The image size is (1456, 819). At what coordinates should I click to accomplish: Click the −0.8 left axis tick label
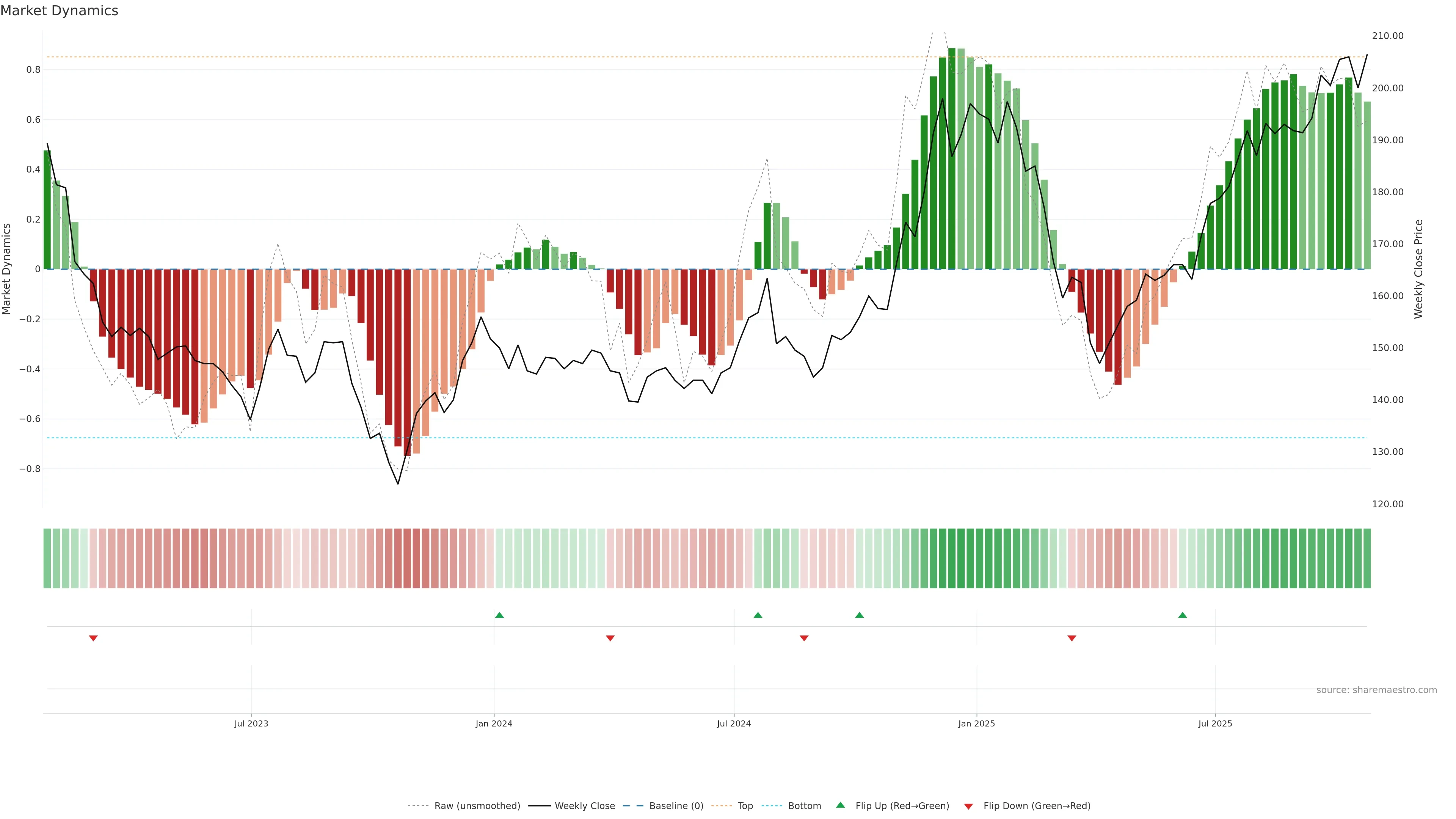[30, 469]
